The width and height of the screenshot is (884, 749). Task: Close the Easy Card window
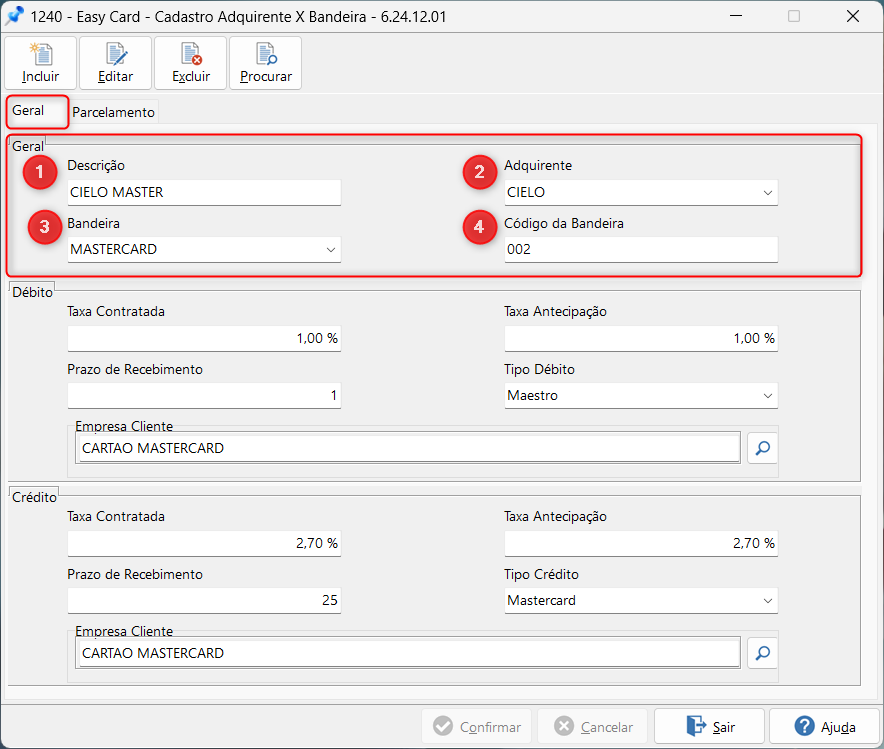pyautogui.click(x=853, y=16)
